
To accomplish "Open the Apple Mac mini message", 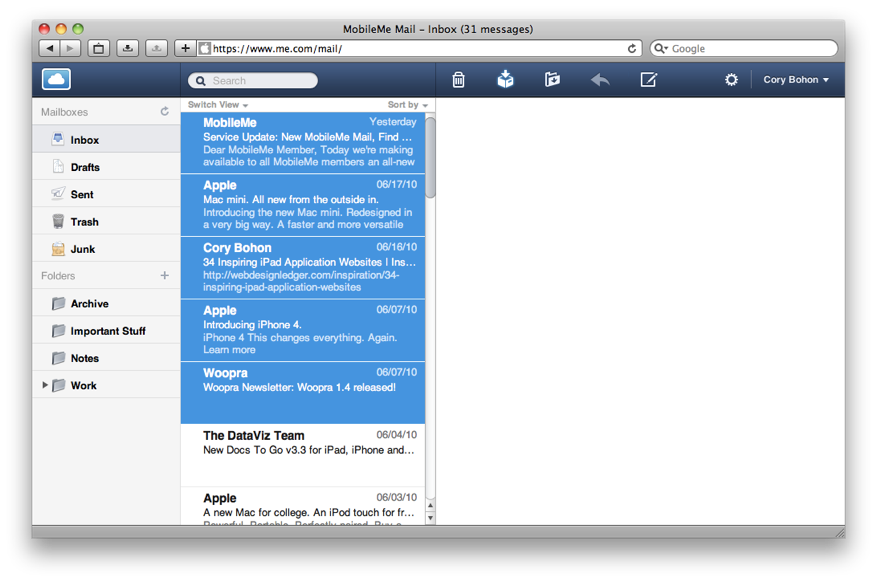I will click(x=303, y=205).
